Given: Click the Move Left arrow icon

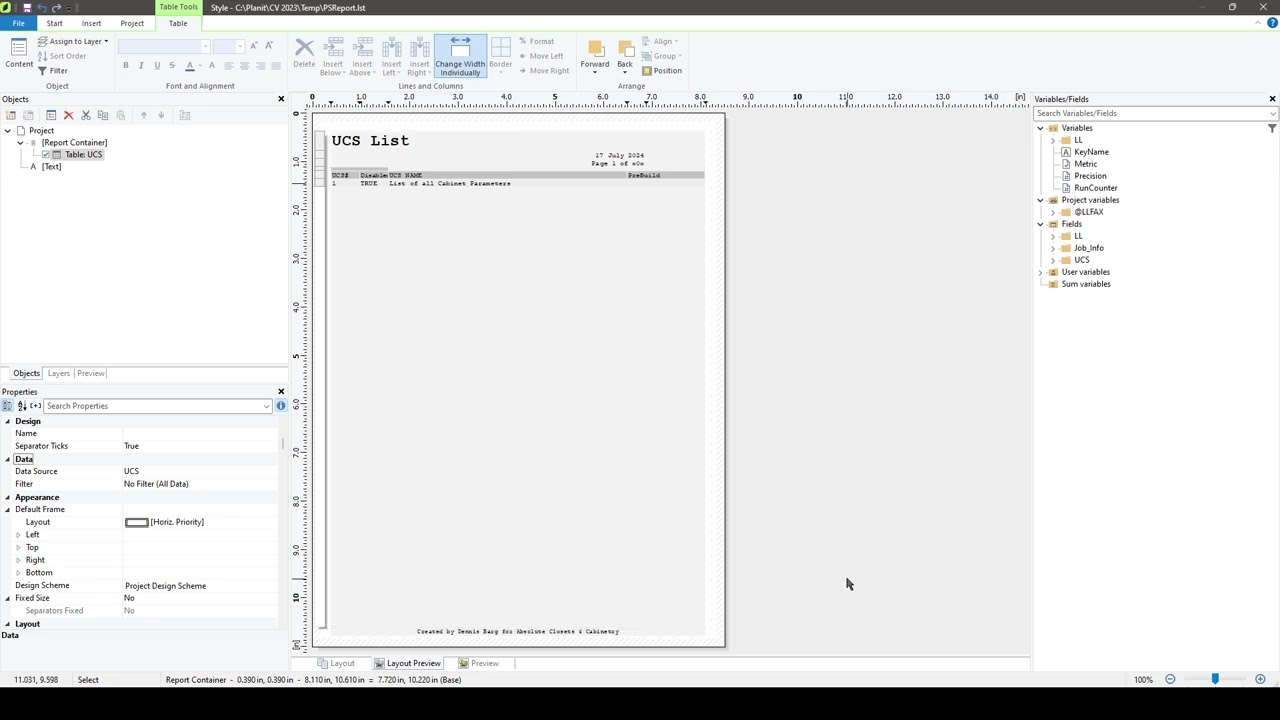Looking at the screenshot, I should (x=522, y=56).
